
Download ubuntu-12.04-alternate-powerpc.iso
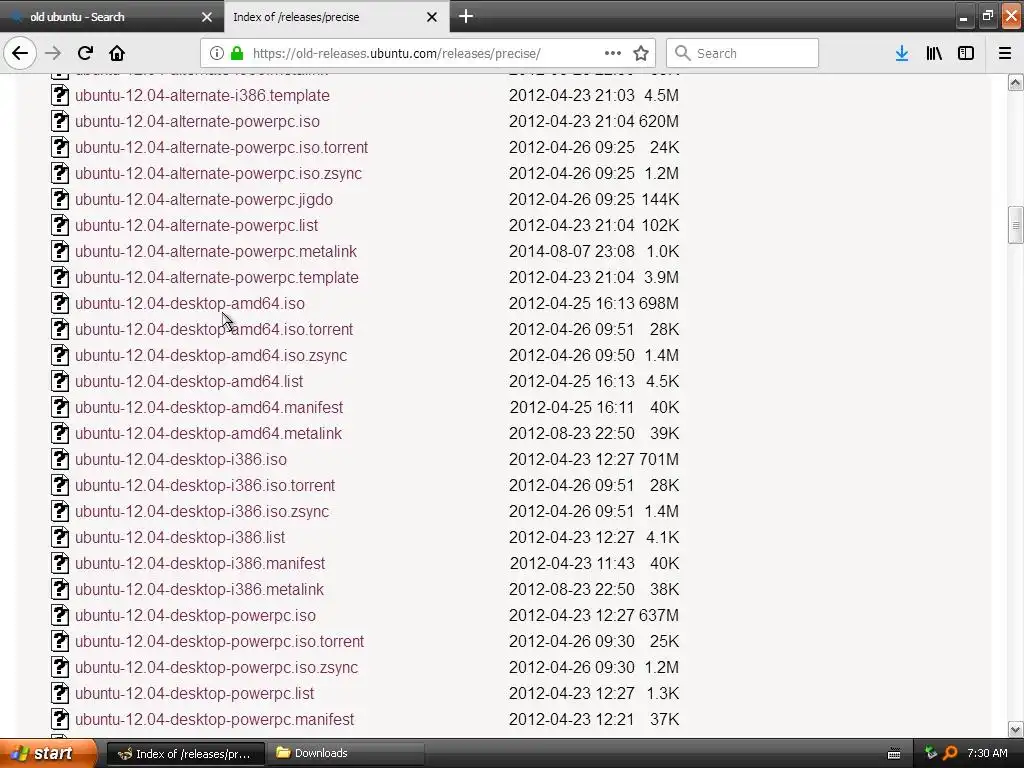[197, 121]
